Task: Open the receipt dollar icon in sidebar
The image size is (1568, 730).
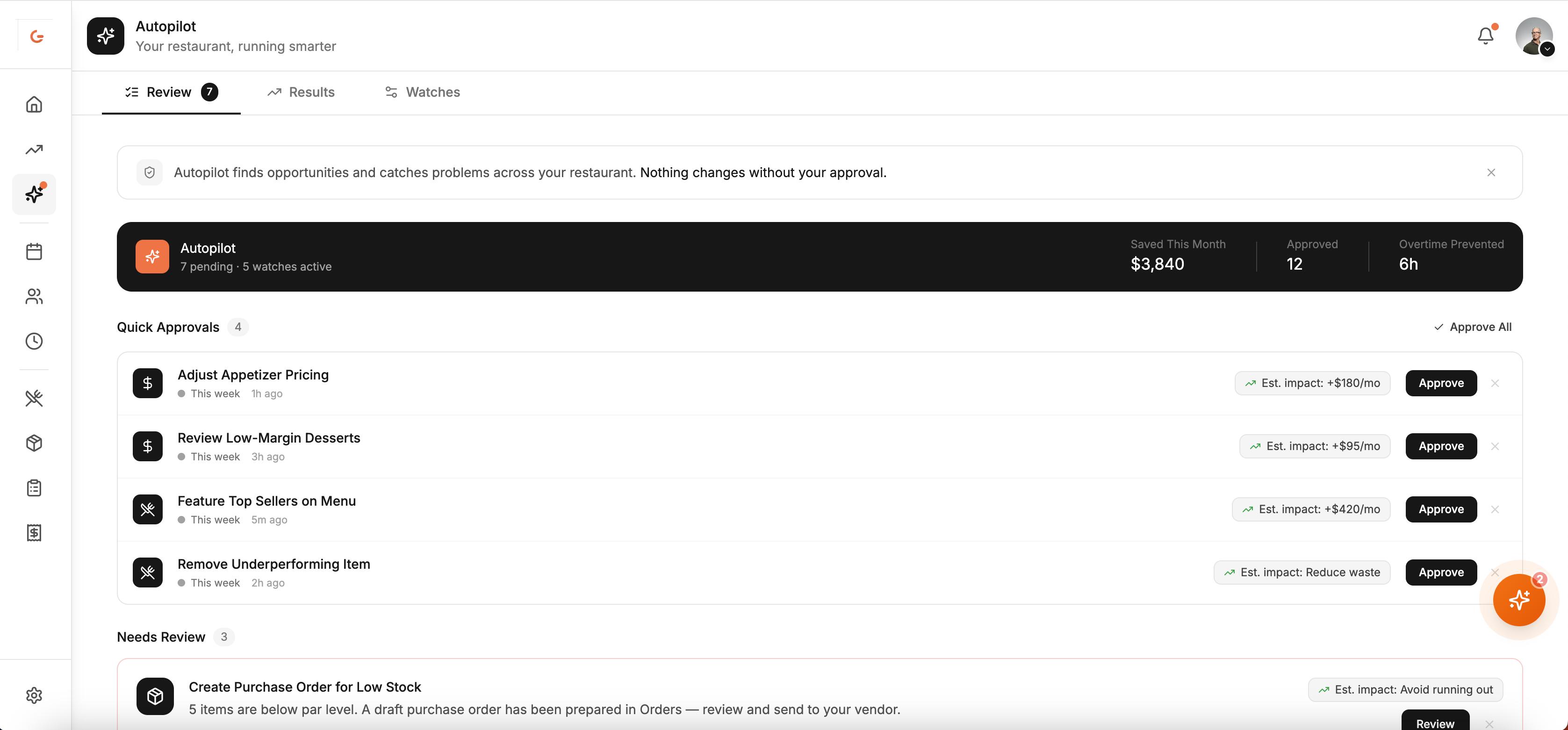Action: click(x=34, y=533)
